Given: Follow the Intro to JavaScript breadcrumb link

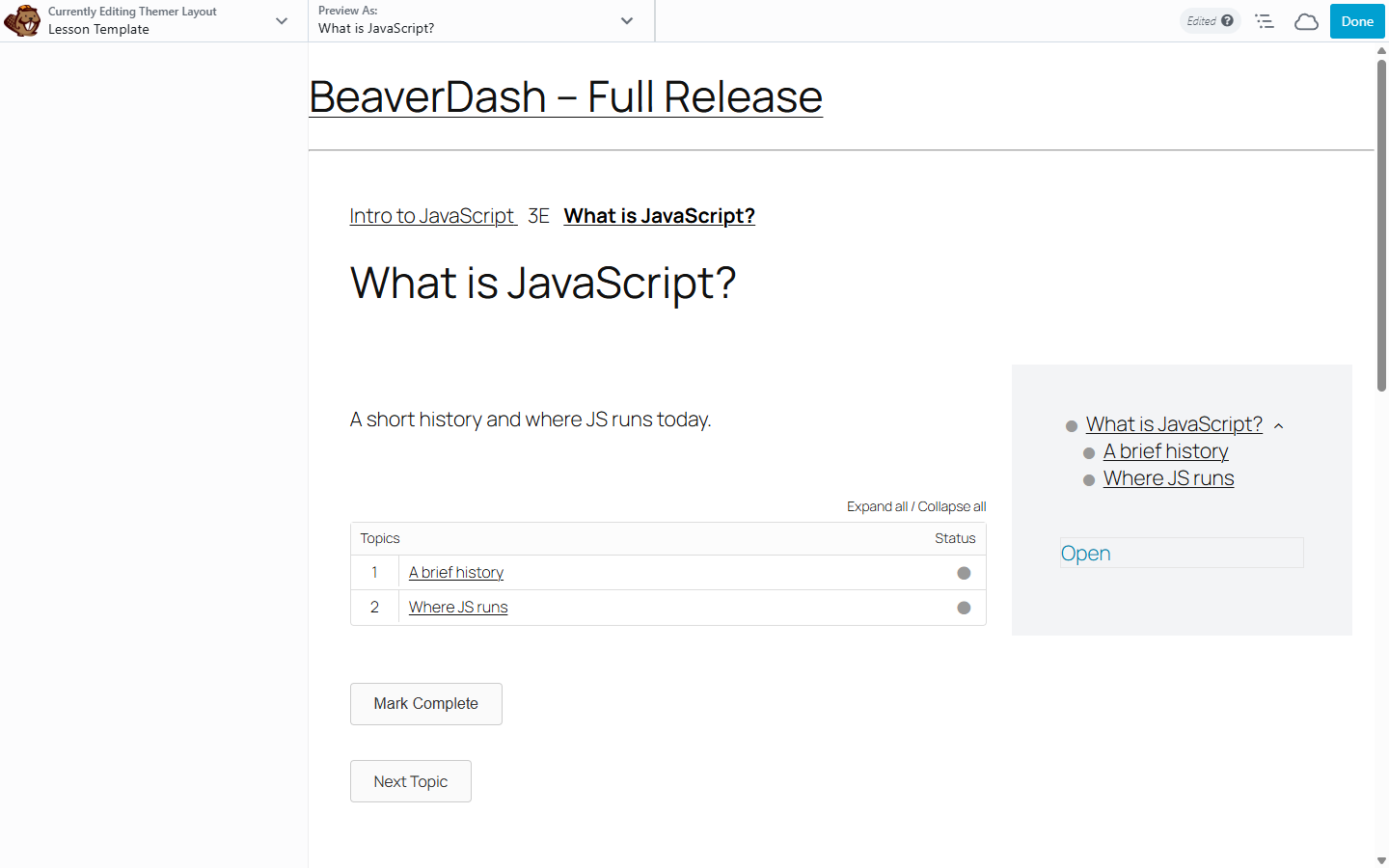Looking at the screenshot, I should pyautogui.click(x=433, y=215).
